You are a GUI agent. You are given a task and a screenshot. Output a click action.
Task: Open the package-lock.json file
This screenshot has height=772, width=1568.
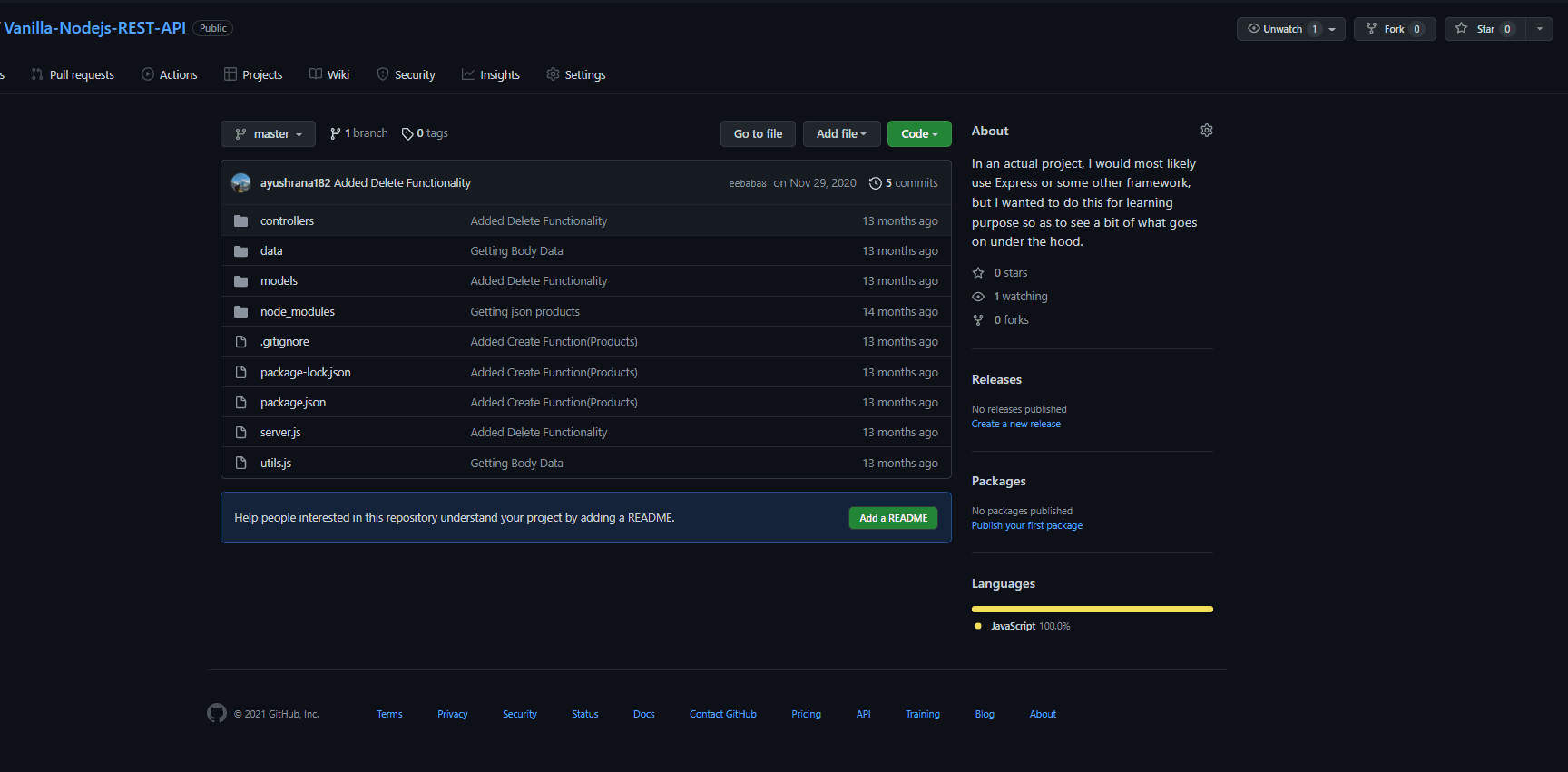pyautogui.click(x=305, y=373)
